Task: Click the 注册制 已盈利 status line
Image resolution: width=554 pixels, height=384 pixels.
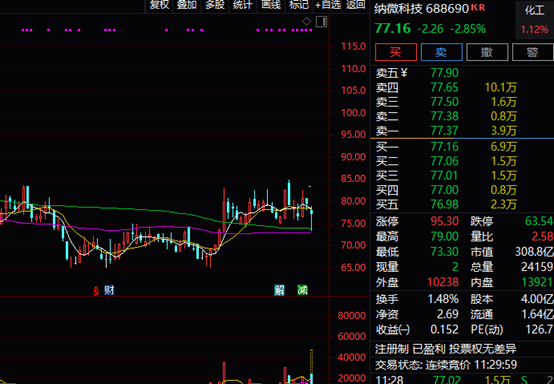Action: click(445, 349)
